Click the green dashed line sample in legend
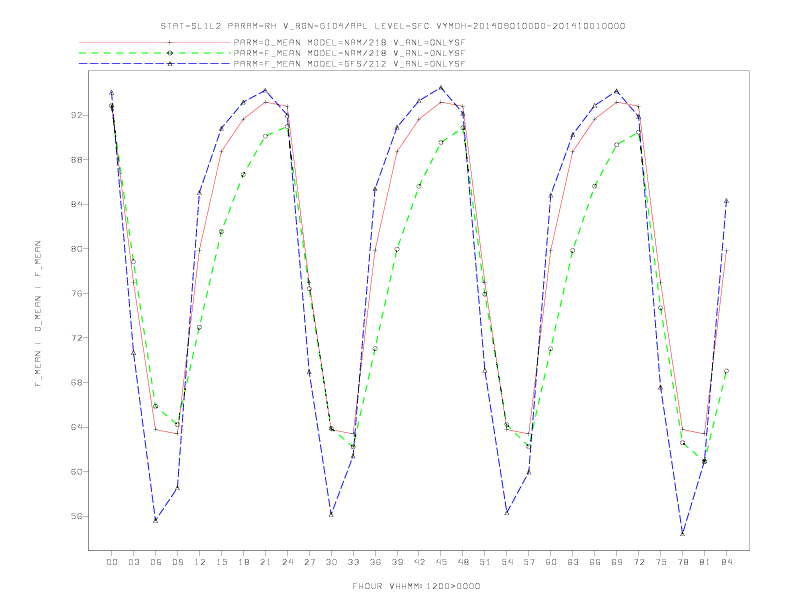792x612 pixels. pyautogui.click(x=155, y=53)
